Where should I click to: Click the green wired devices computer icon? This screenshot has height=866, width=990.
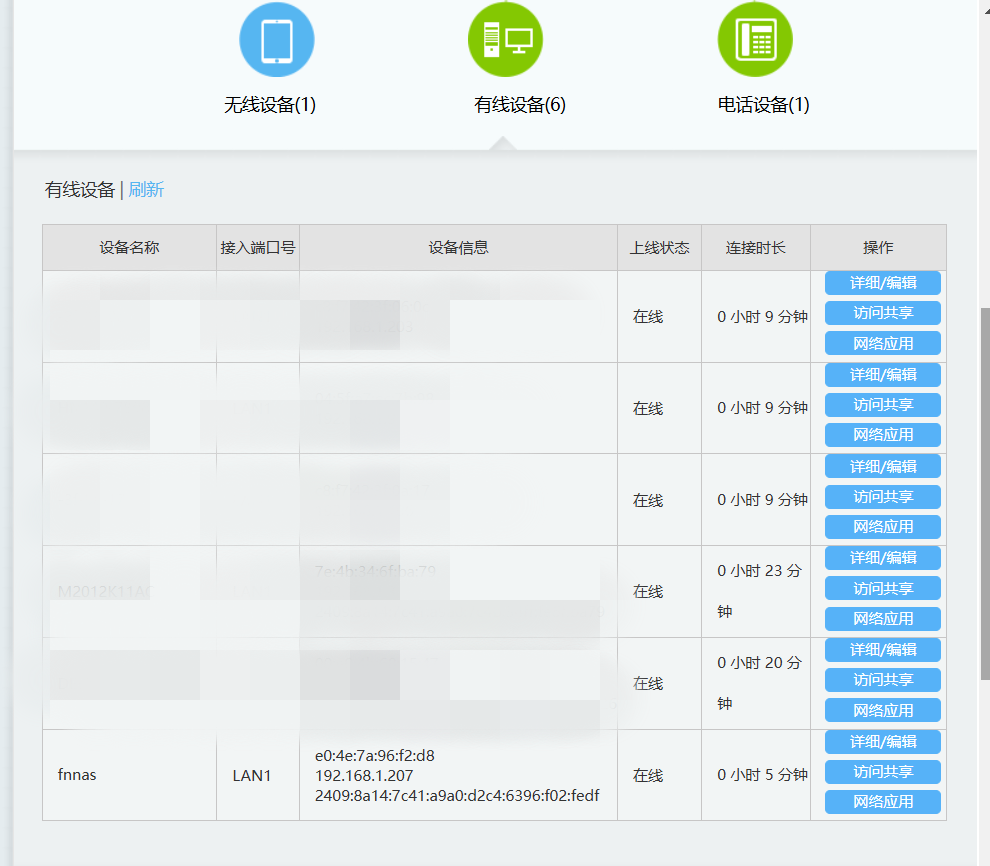[506, 40]
